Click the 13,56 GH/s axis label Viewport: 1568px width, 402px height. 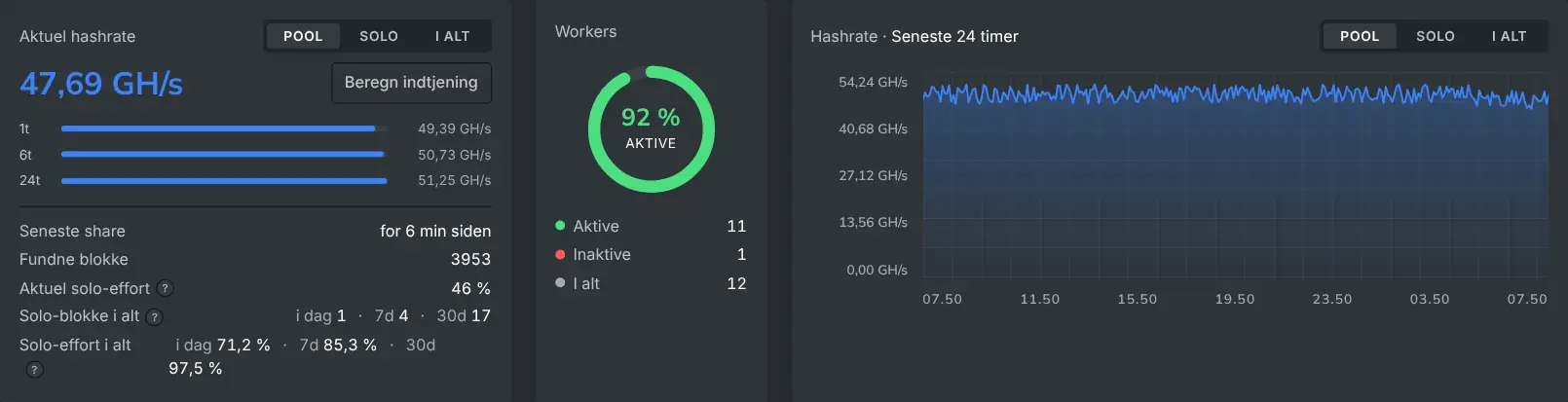coord(873,222)
